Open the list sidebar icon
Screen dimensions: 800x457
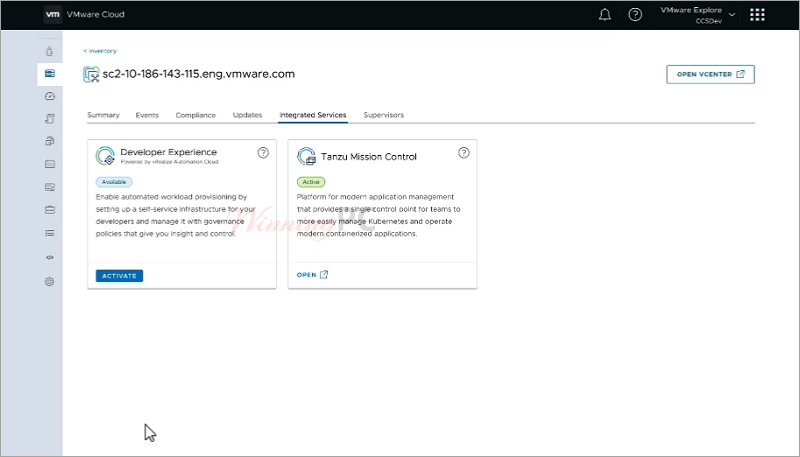coord(49,233)
